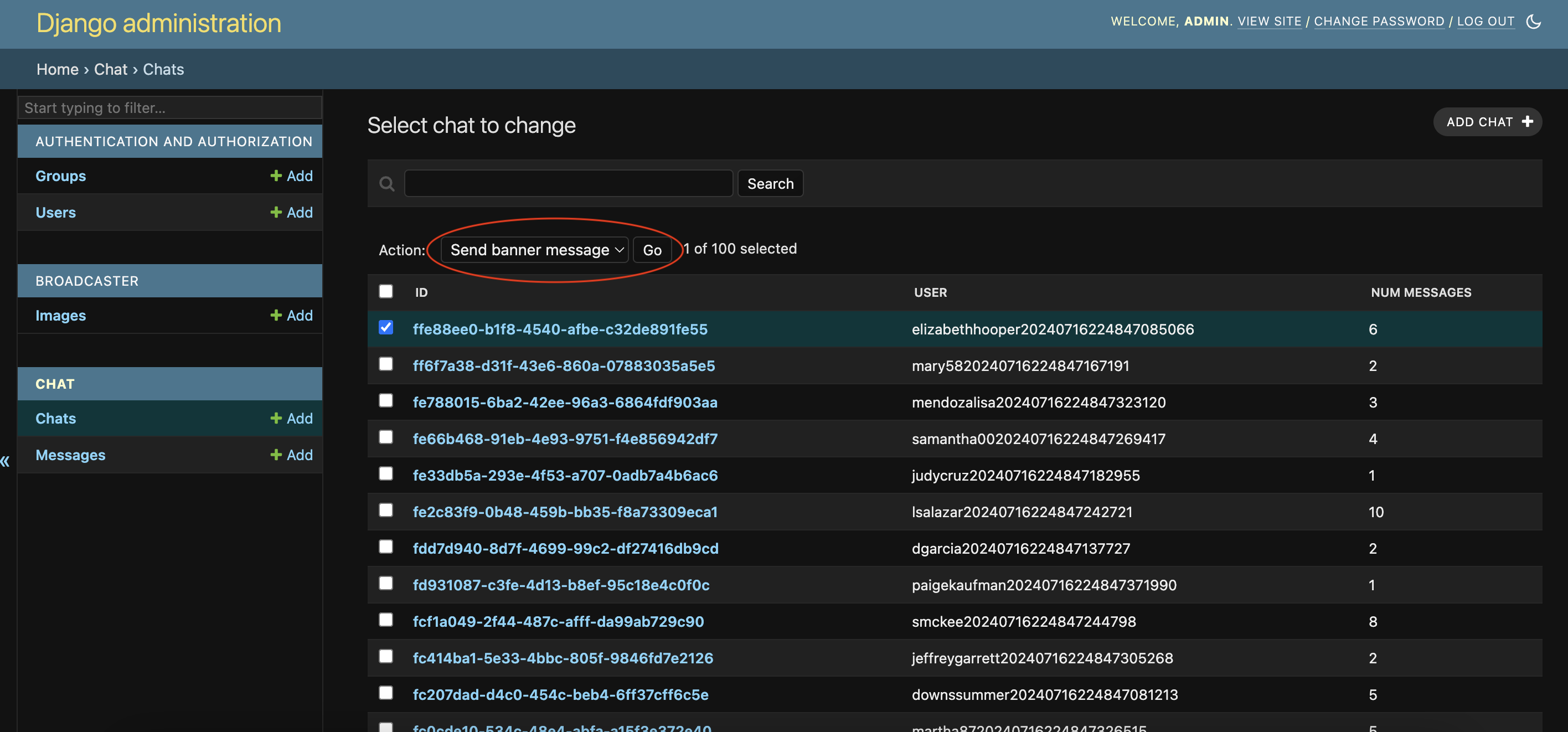Click the plus icon beside Messages Add
Viewport: 1568px width, 732px height.
(276, 454)
